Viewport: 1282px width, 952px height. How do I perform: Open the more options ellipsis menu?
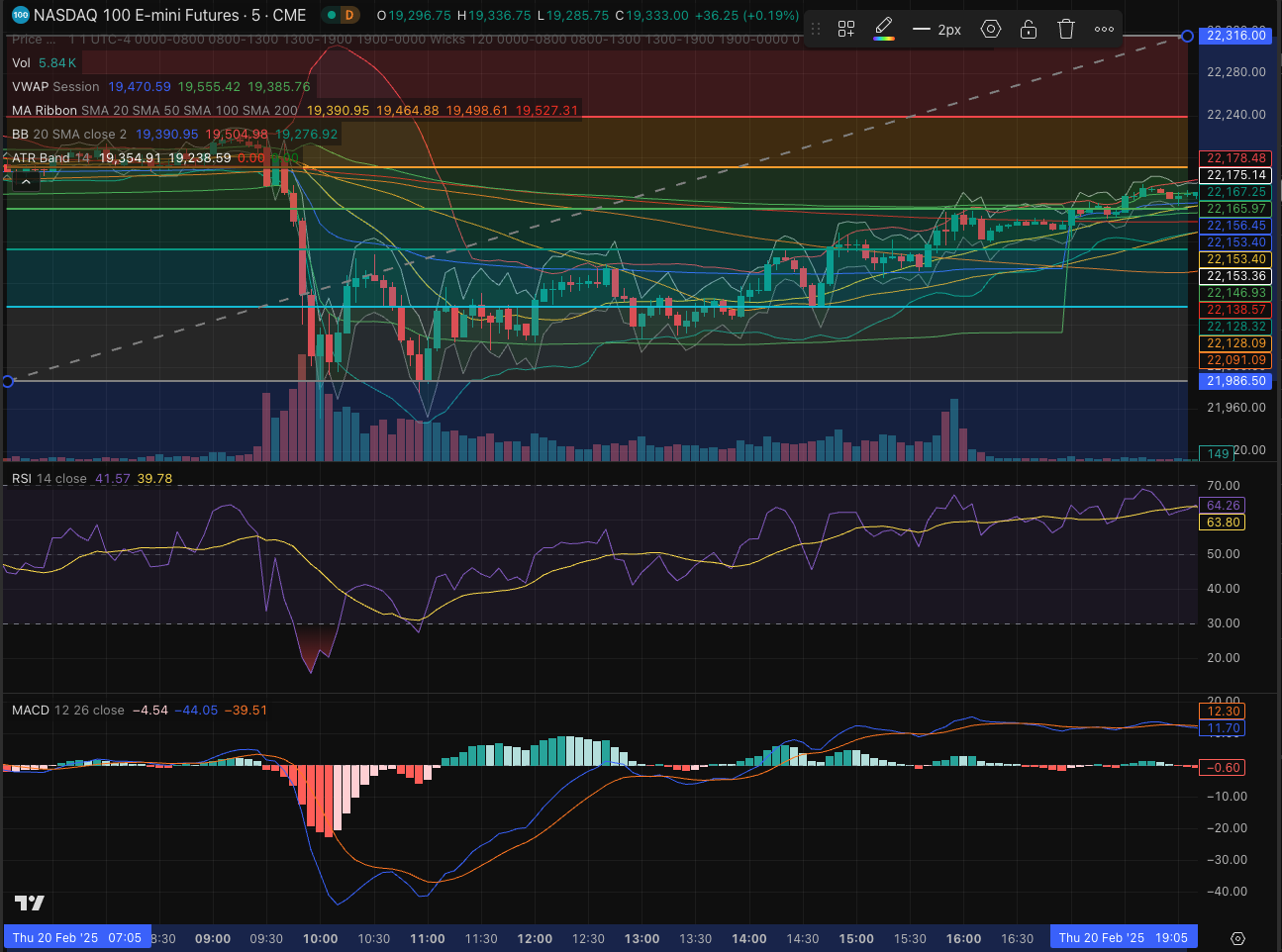[1104, 30]
